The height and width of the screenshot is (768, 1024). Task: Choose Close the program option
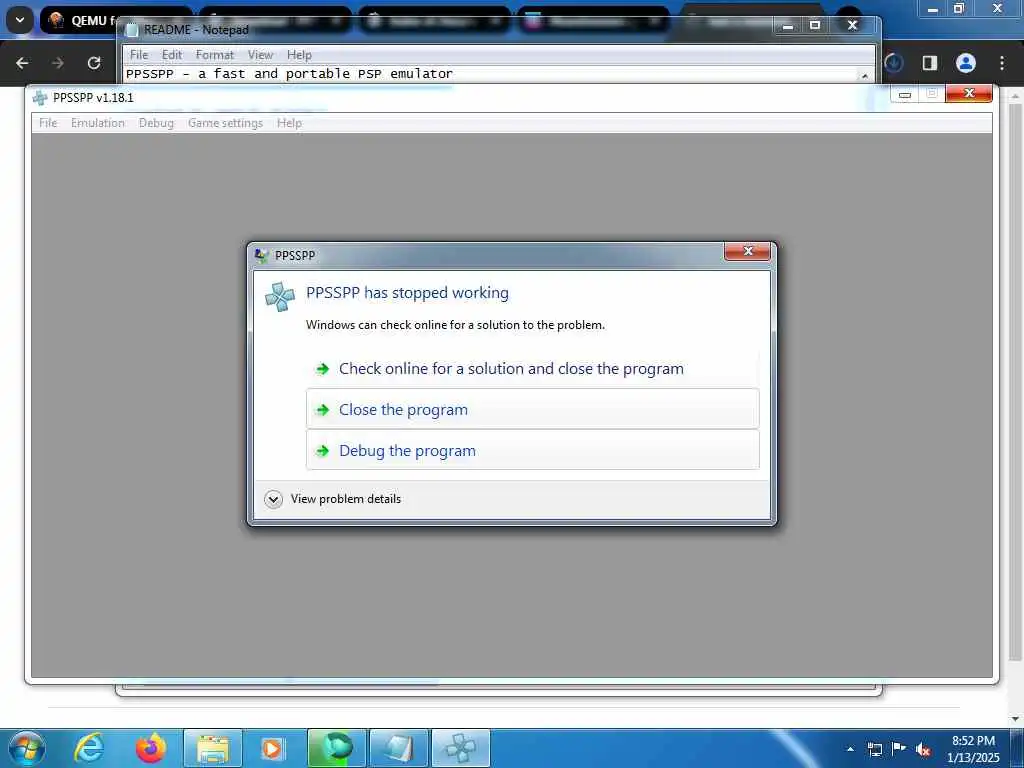(x=532, y=409)
